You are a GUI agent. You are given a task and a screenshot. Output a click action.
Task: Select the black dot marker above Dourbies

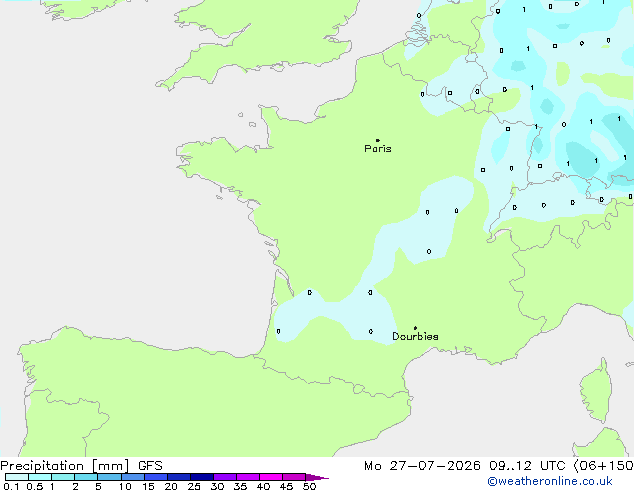[415, 328]
